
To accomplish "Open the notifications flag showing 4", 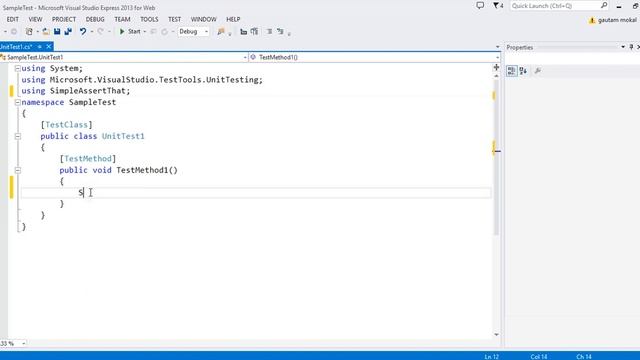I will 498,6.
